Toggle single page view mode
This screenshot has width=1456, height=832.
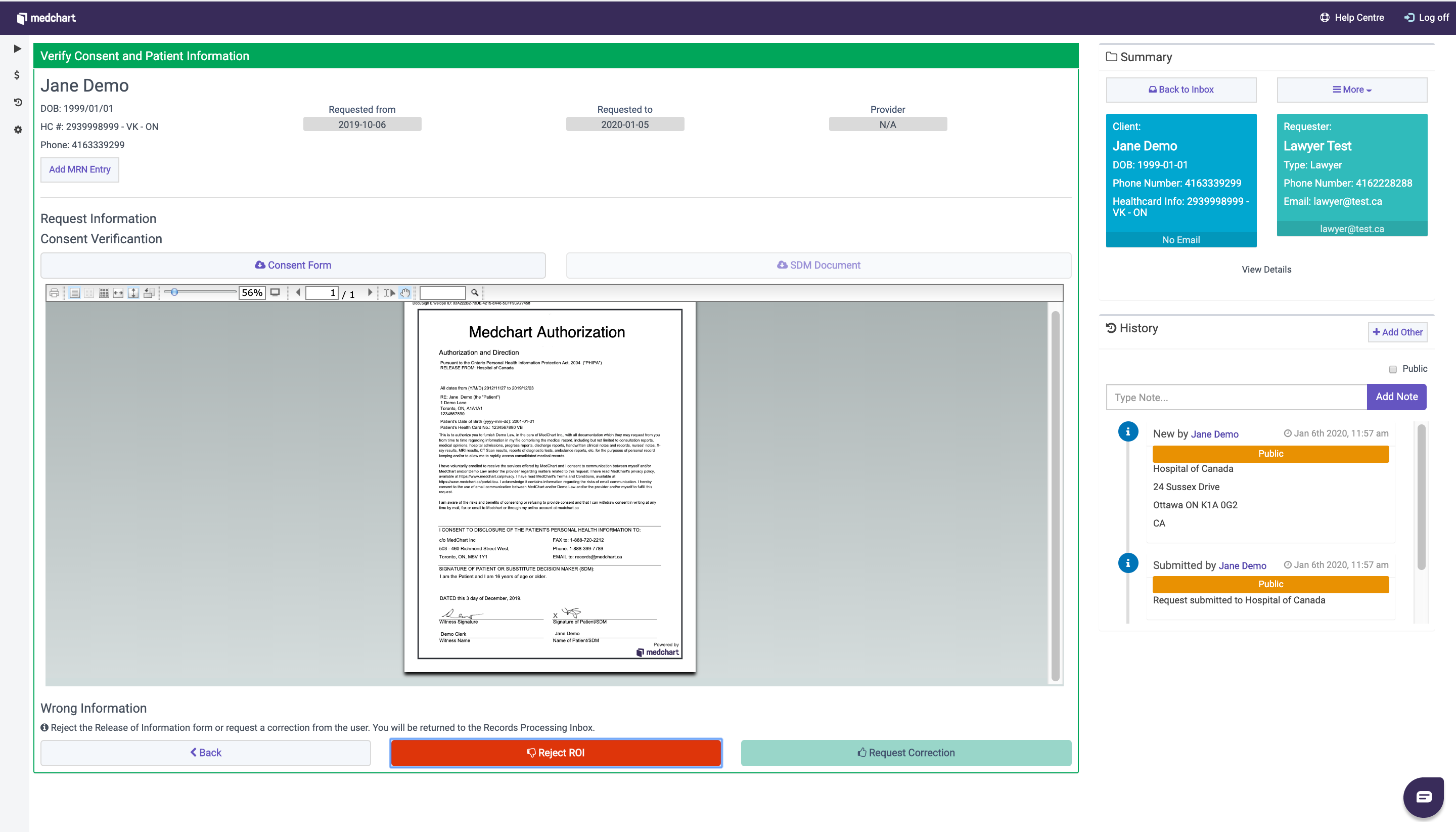coord(74,292)
